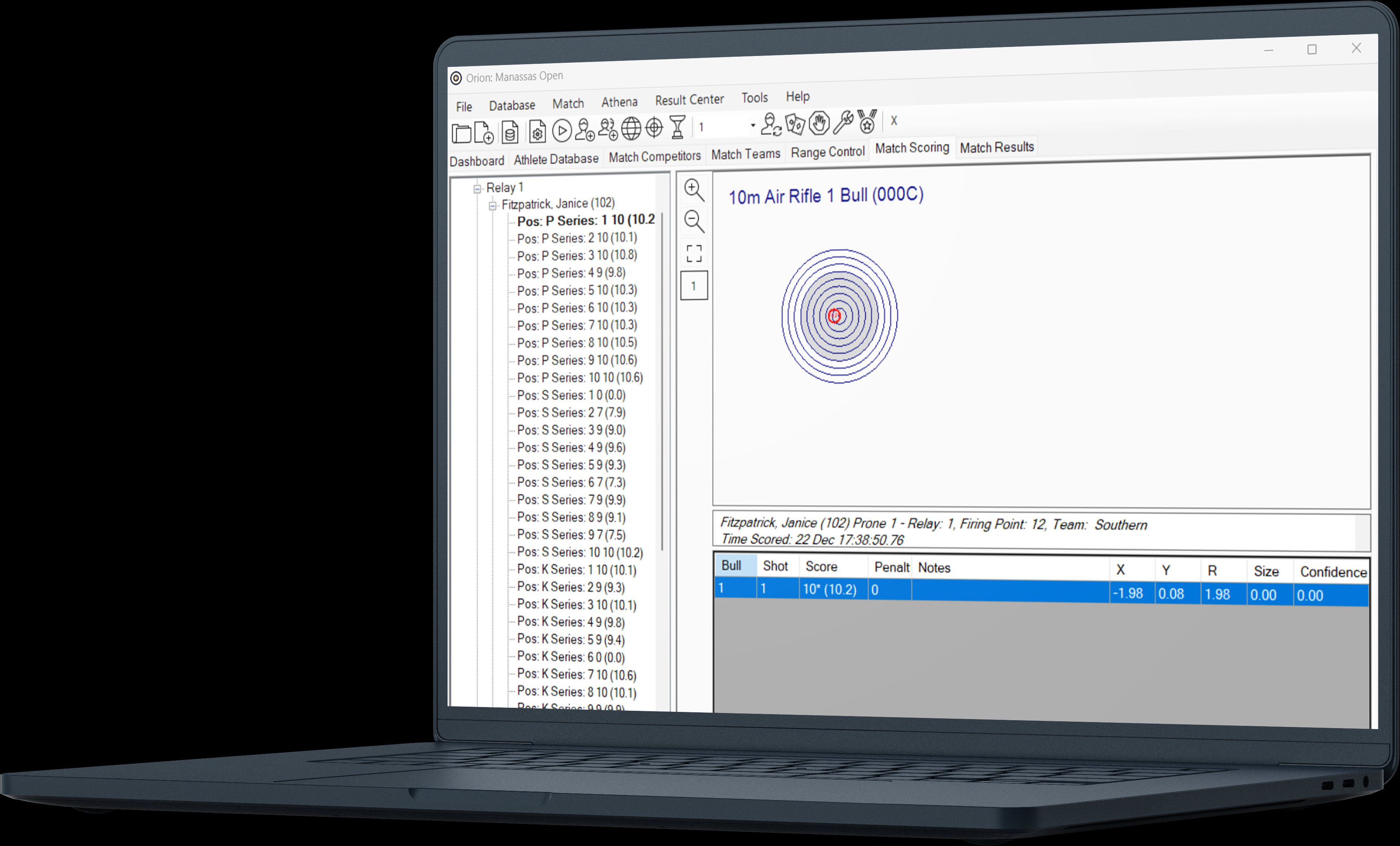The width and height of the screenshot is (1400, 846).
Task: Open a match using the folder icon
Action: tap(462, 133)
